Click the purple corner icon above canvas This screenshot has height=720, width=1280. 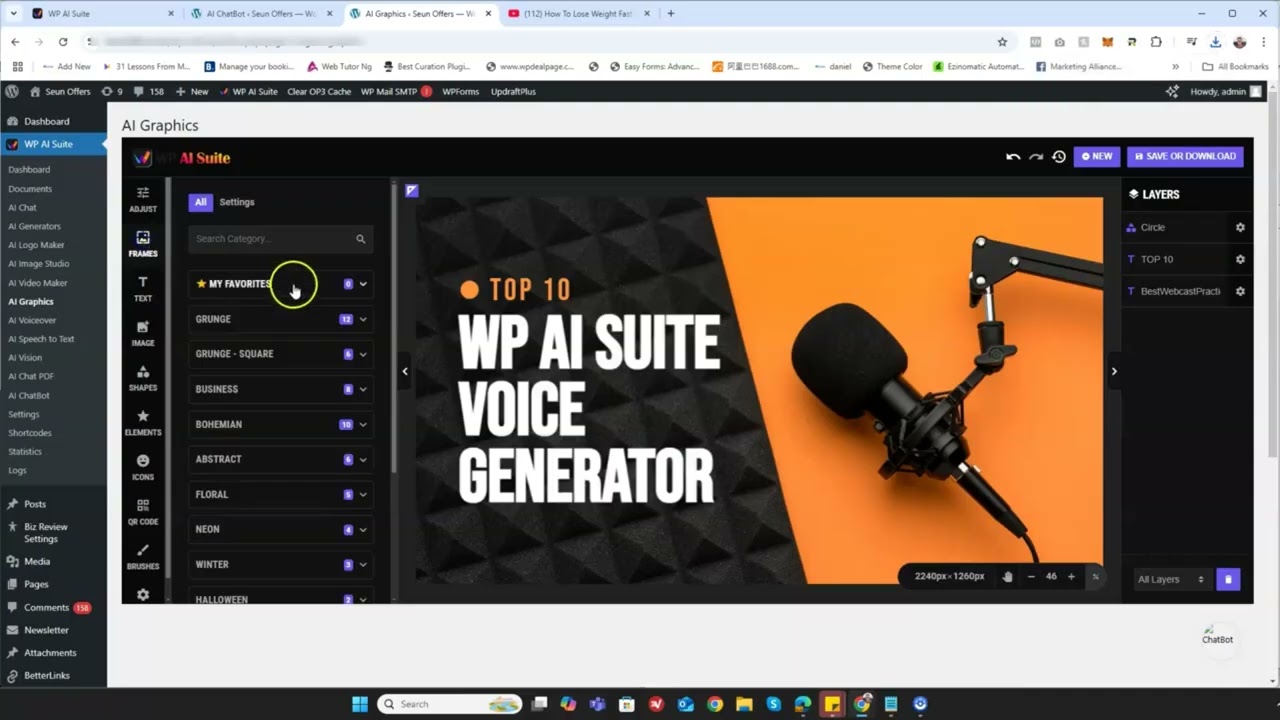[x=412, y=190]
